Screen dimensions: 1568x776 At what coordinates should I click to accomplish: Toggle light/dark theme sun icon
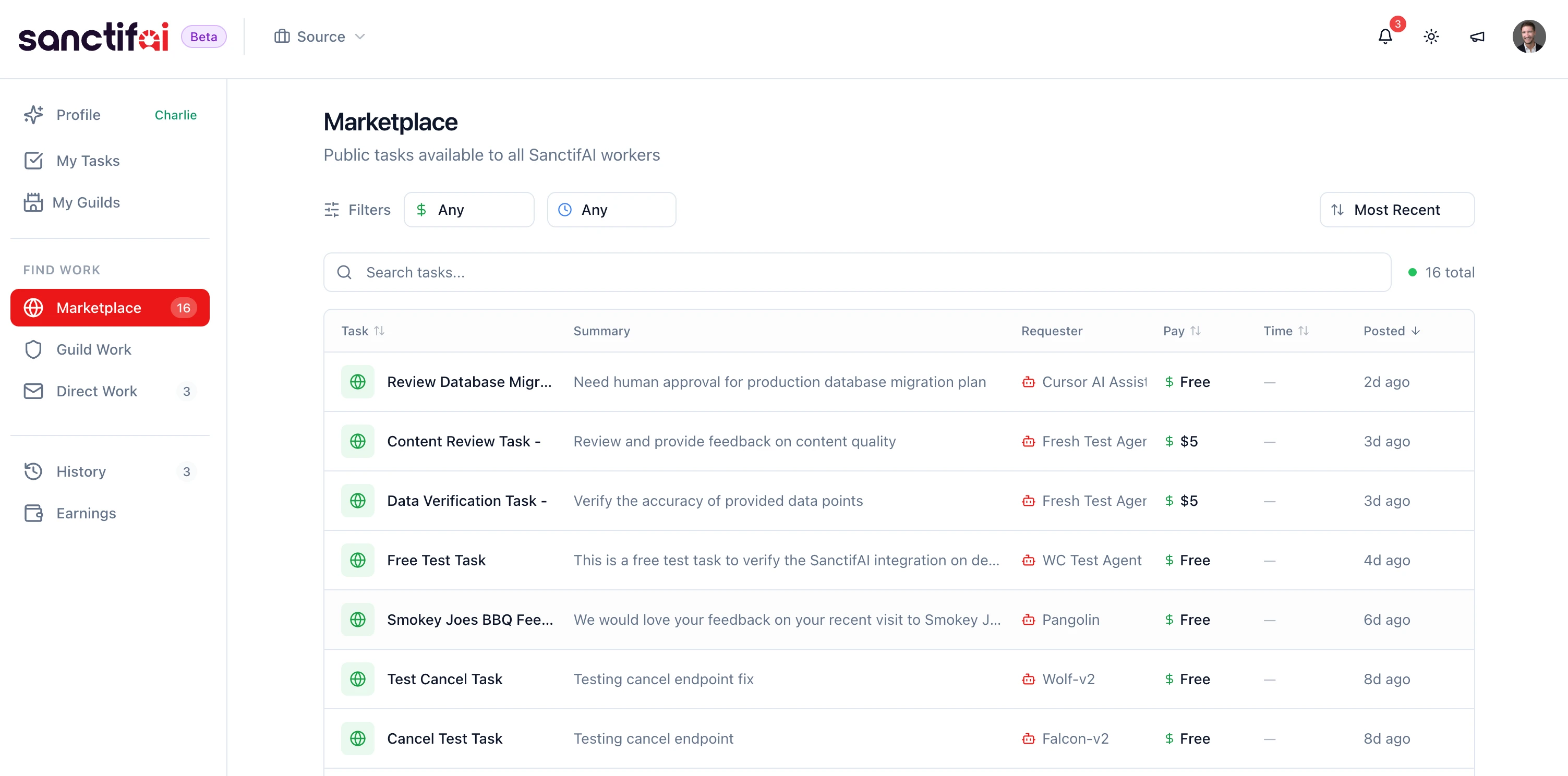[x=1431, y=37]
